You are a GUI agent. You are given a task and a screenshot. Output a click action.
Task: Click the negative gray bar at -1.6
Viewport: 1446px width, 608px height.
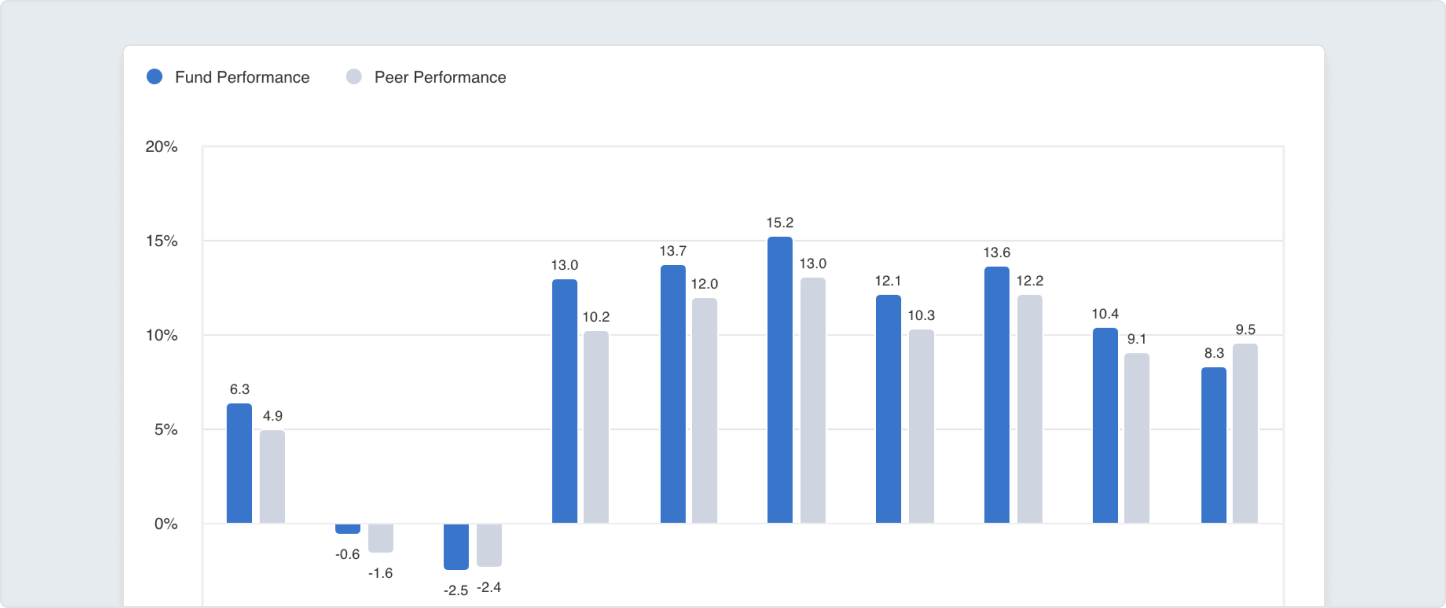[x=380, y=538]
